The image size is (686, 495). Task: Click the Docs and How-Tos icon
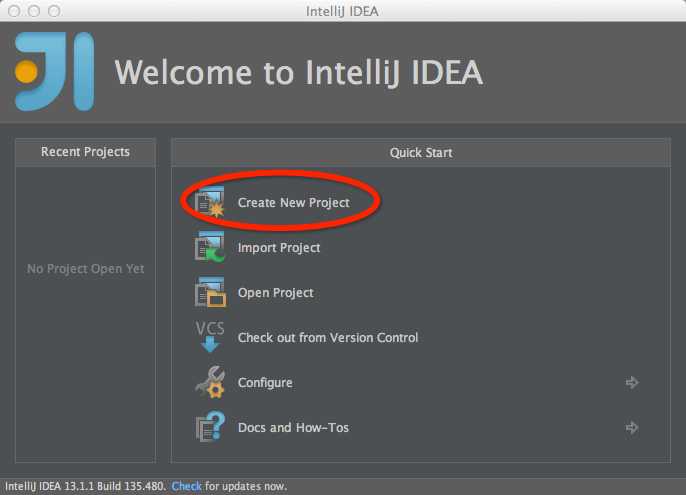(x=210, y=427)
